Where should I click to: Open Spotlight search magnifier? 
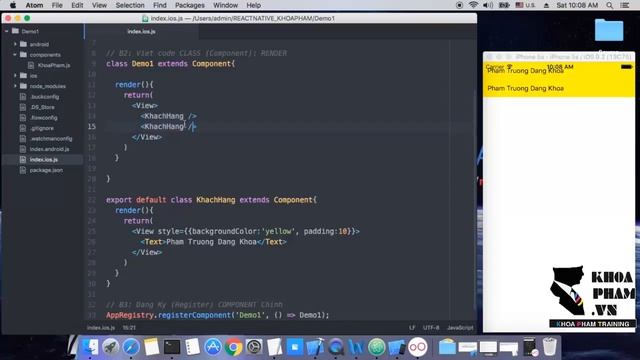click(609, 5)
